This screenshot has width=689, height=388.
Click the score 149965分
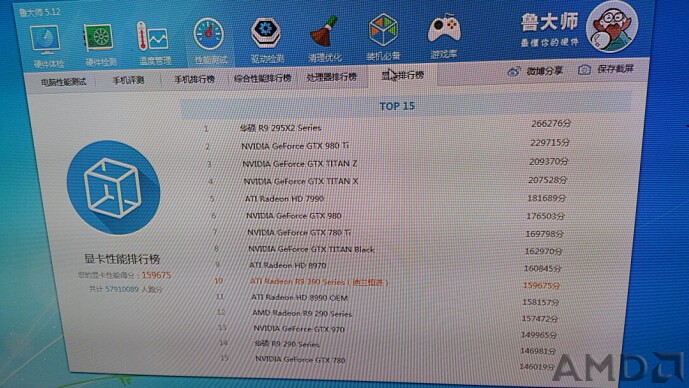[x=539, y=335]
